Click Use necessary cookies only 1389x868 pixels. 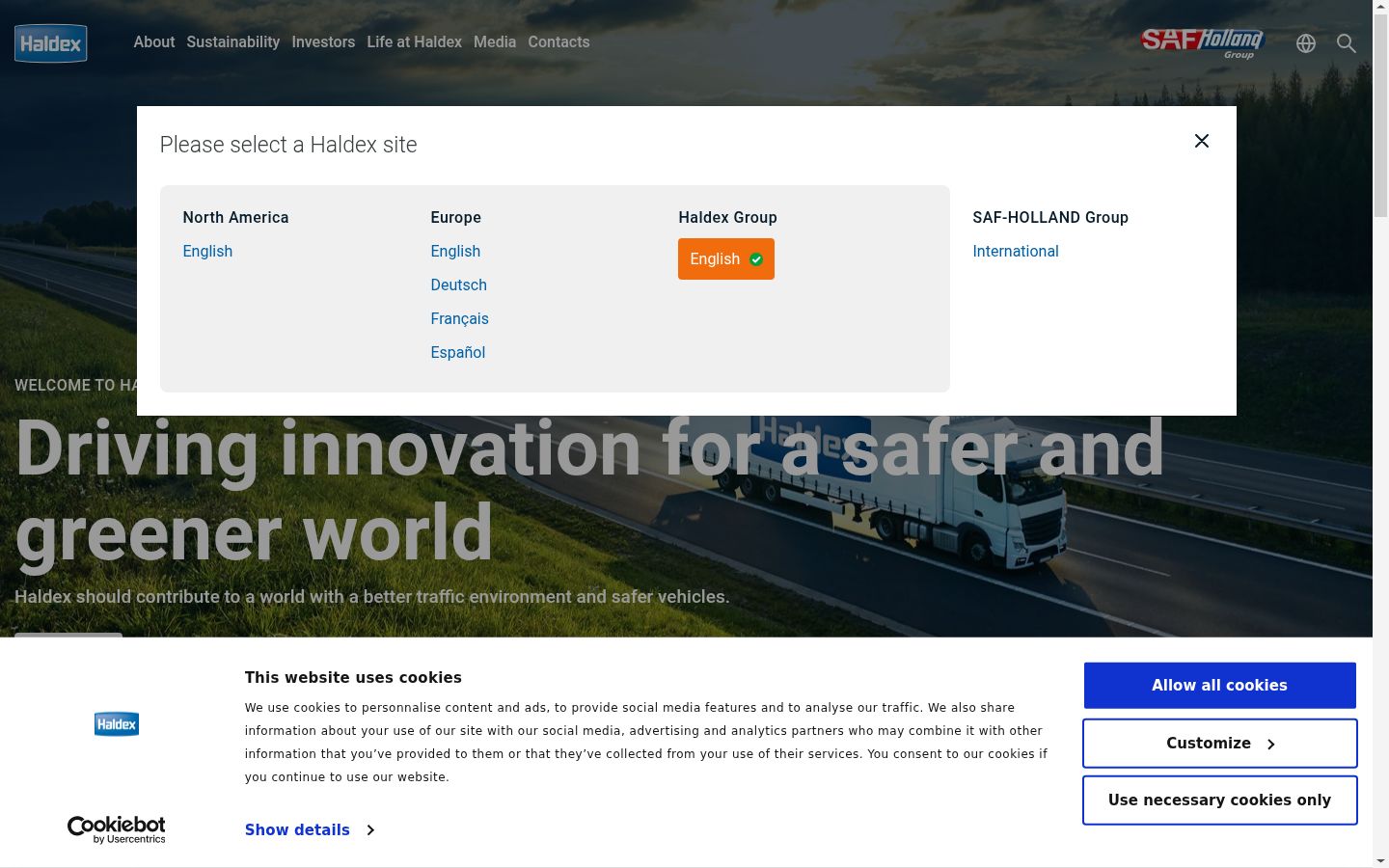click(1220, 800)
